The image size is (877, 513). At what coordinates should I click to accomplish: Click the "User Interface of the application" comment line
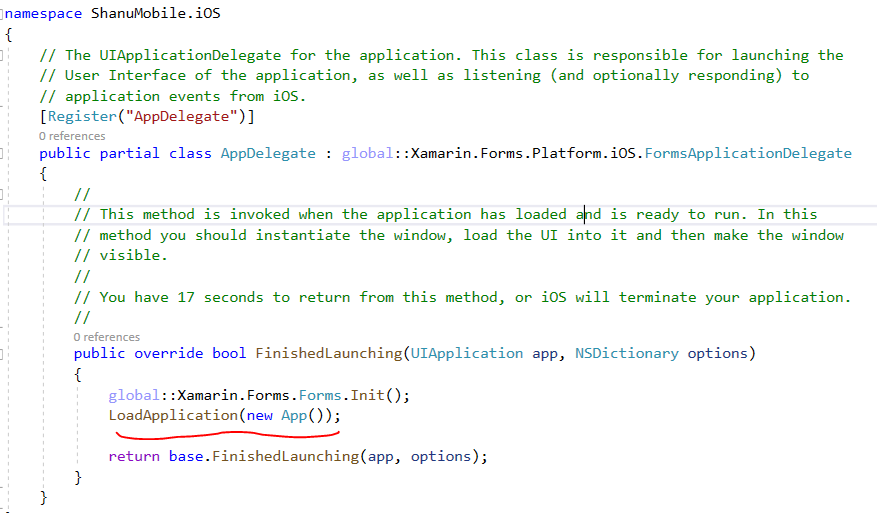pyautogui.click(x=425, y=76)
